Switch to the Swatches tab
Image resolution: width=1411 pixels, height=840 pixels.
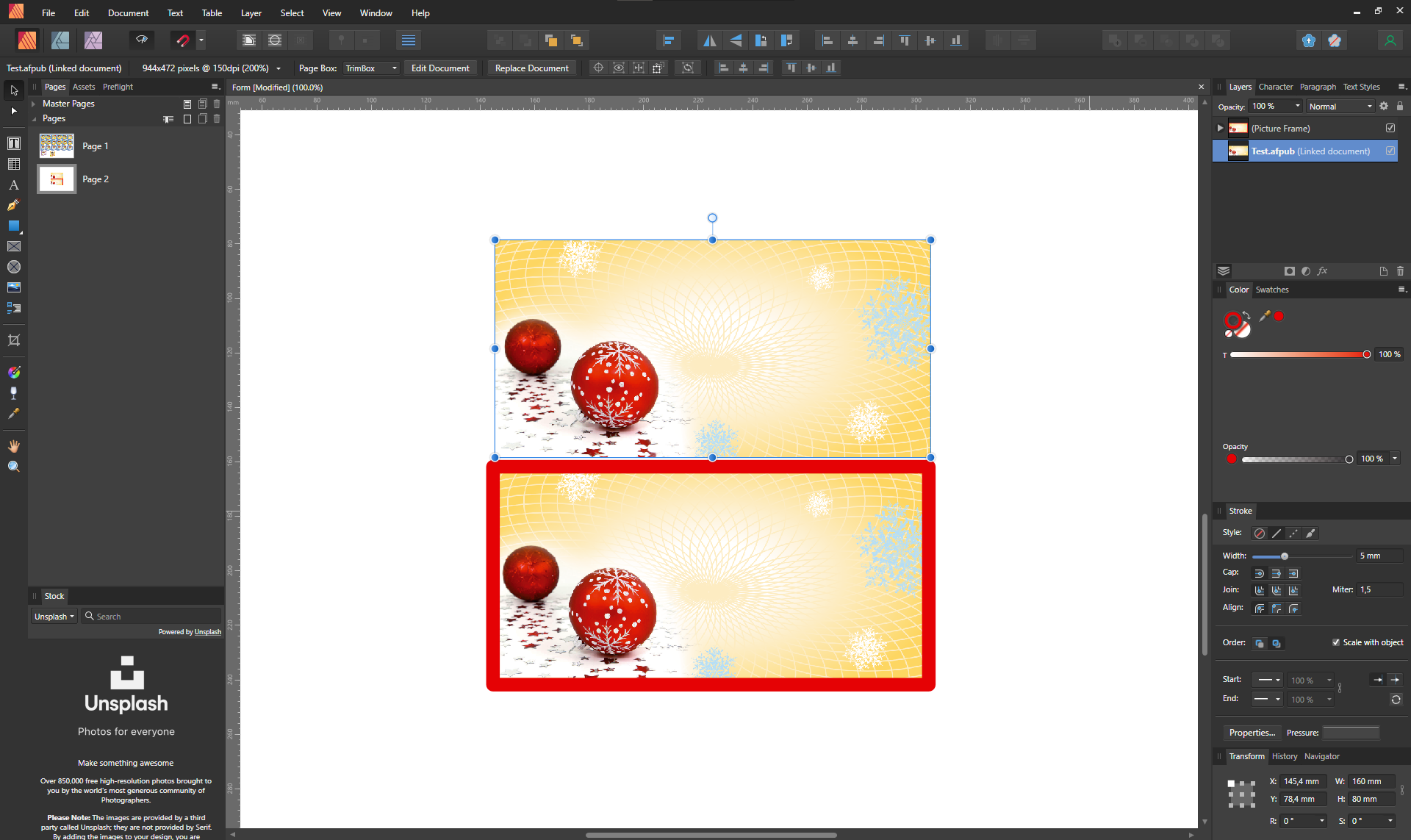click(x=1272, y=290)
